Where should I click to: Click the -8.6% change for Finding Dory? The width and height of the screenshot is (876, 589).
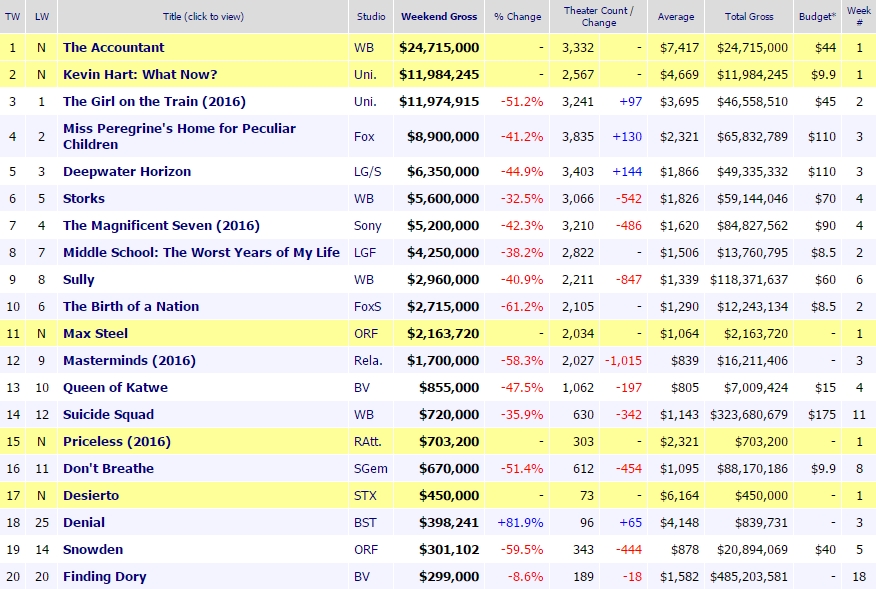click(525, 577)
